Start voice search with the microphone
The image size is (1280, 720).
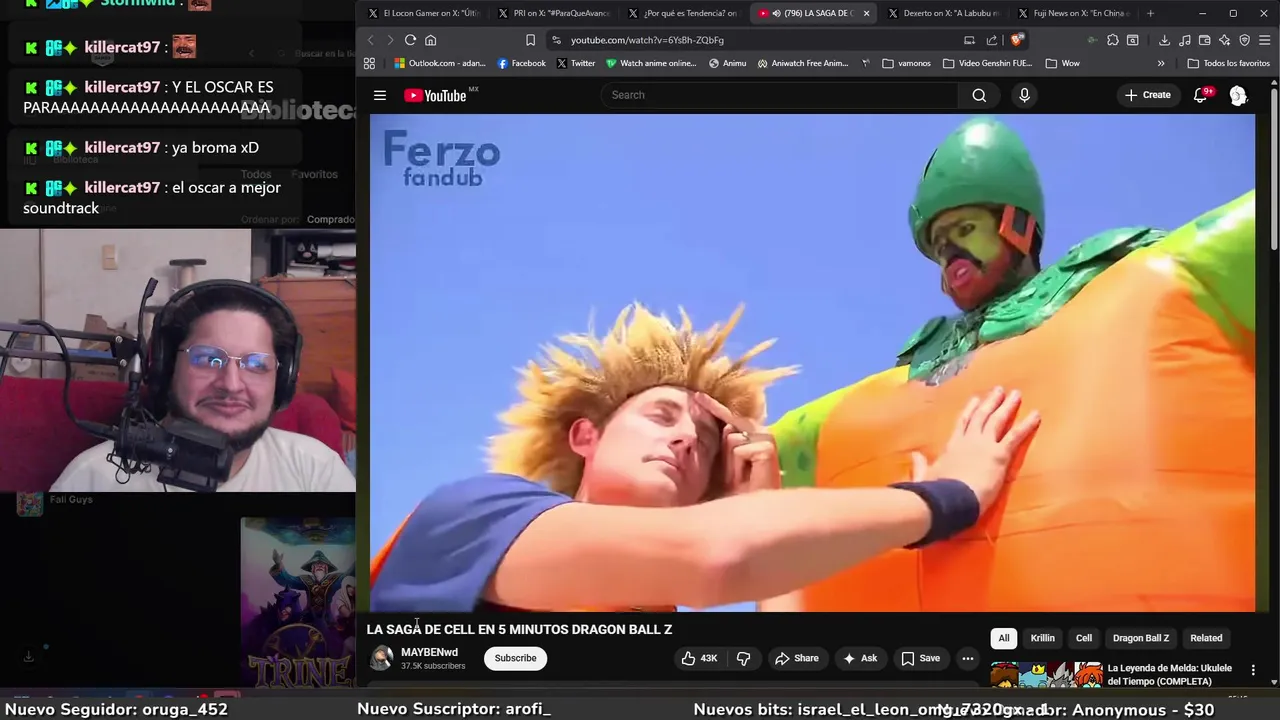(x=1024, y=95)
